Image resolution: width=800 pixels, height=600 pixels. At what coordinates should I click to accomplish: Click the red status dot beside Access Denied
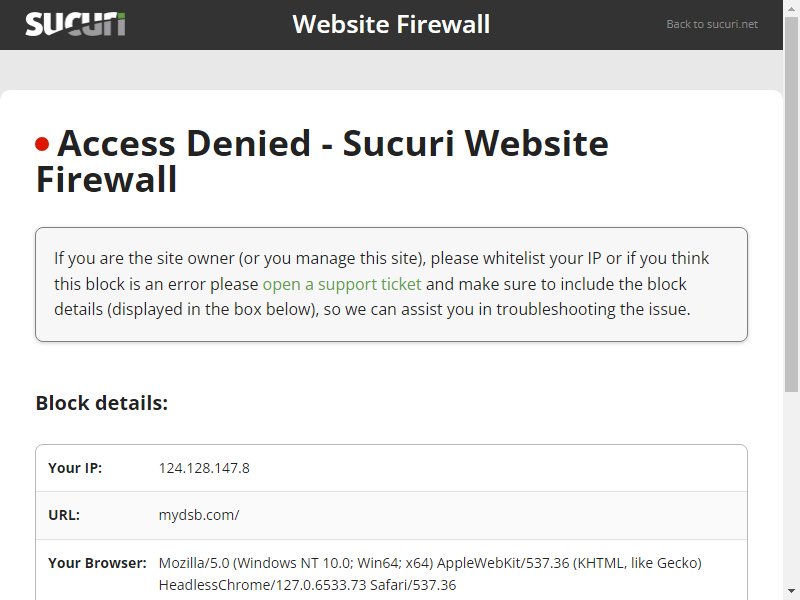42,144
